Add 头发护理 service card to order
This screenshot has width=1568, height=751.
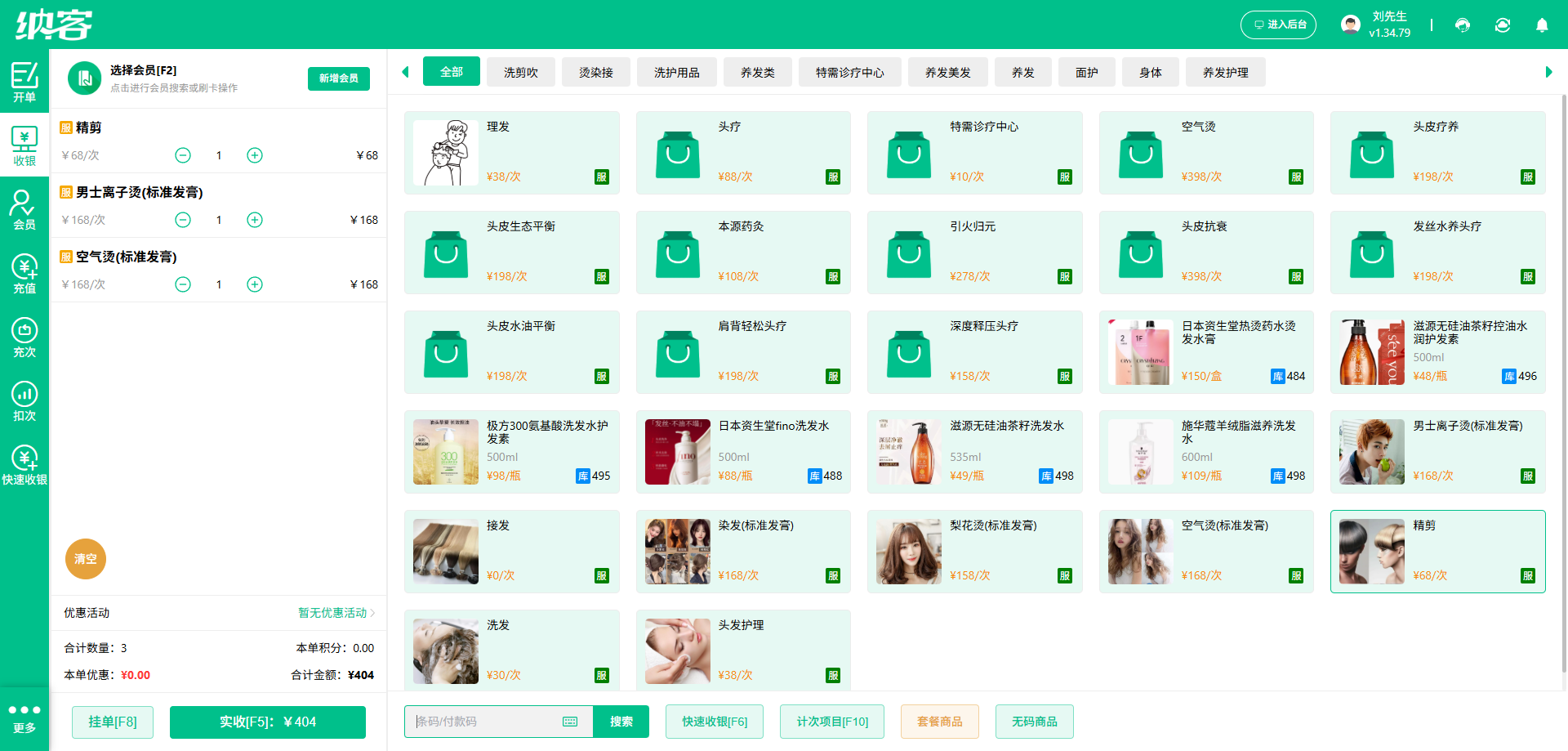tap(743, 650)
